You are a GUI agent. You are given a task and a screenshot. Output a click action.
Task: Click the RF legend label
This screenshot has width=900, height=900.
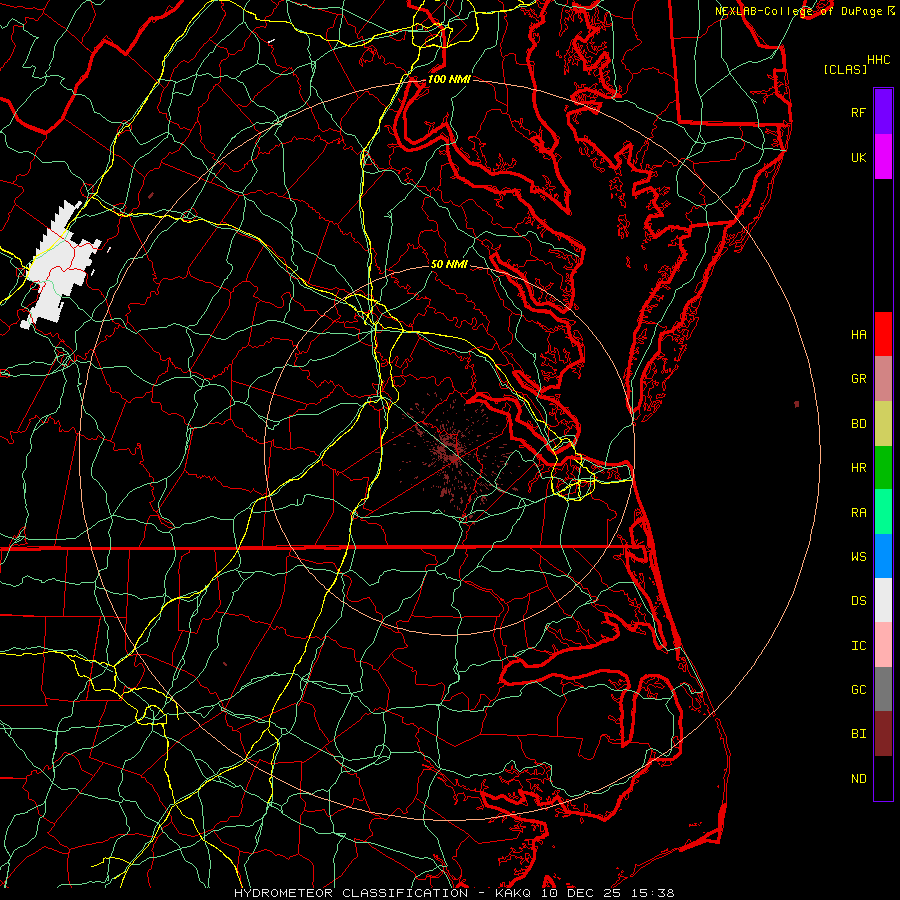point(858,112)
